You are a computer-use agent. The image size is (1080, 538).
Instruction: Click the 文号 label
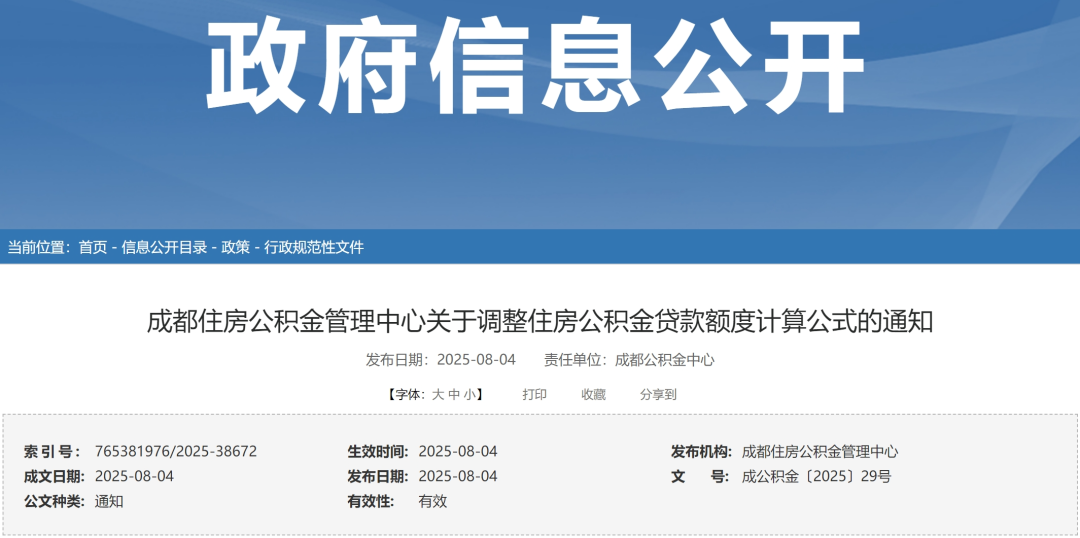pyautogui.click(x=700, y=477)
